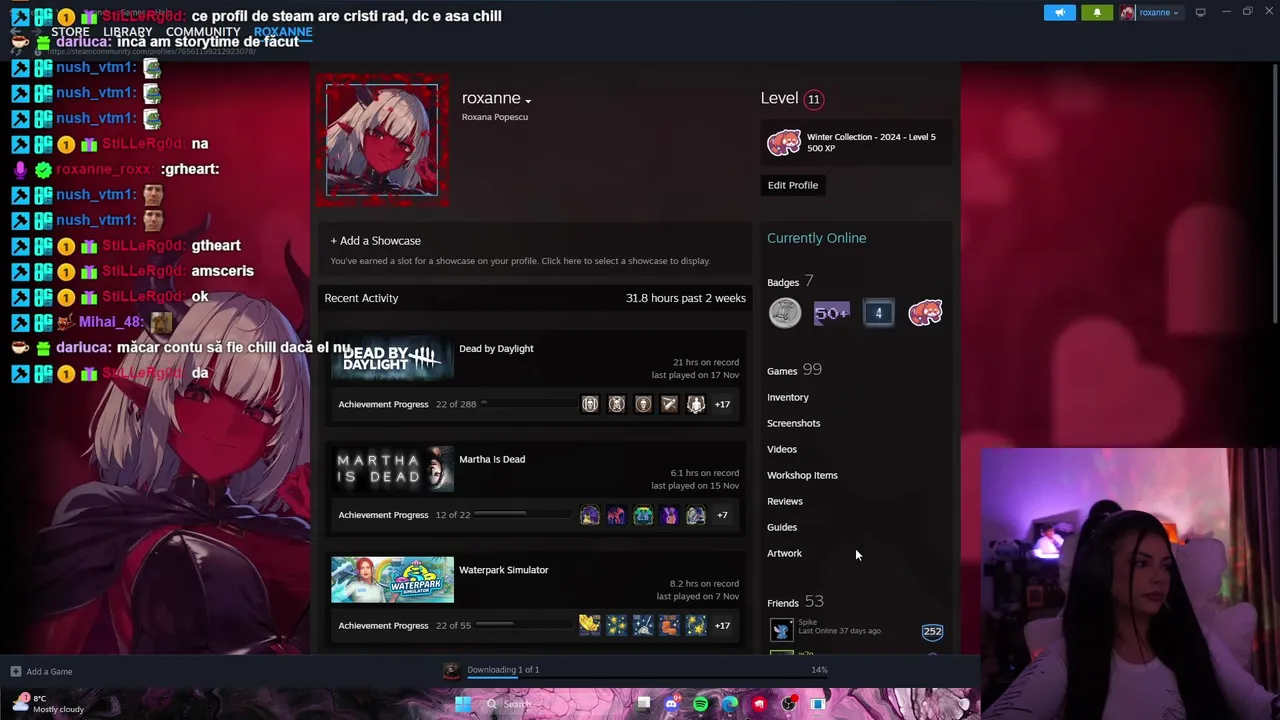Image resolution: width=1280 pixels, height=720 pixels.
Task: Click the roxanne profile avatar image
Action: (x=382, y=139)
